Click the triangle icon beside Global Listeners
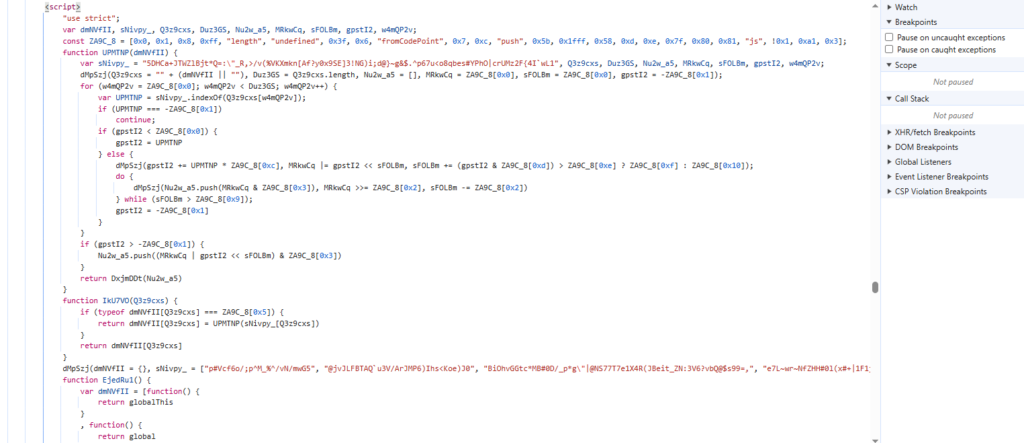This screenshot has height=443, width=1024. point(889,162)
